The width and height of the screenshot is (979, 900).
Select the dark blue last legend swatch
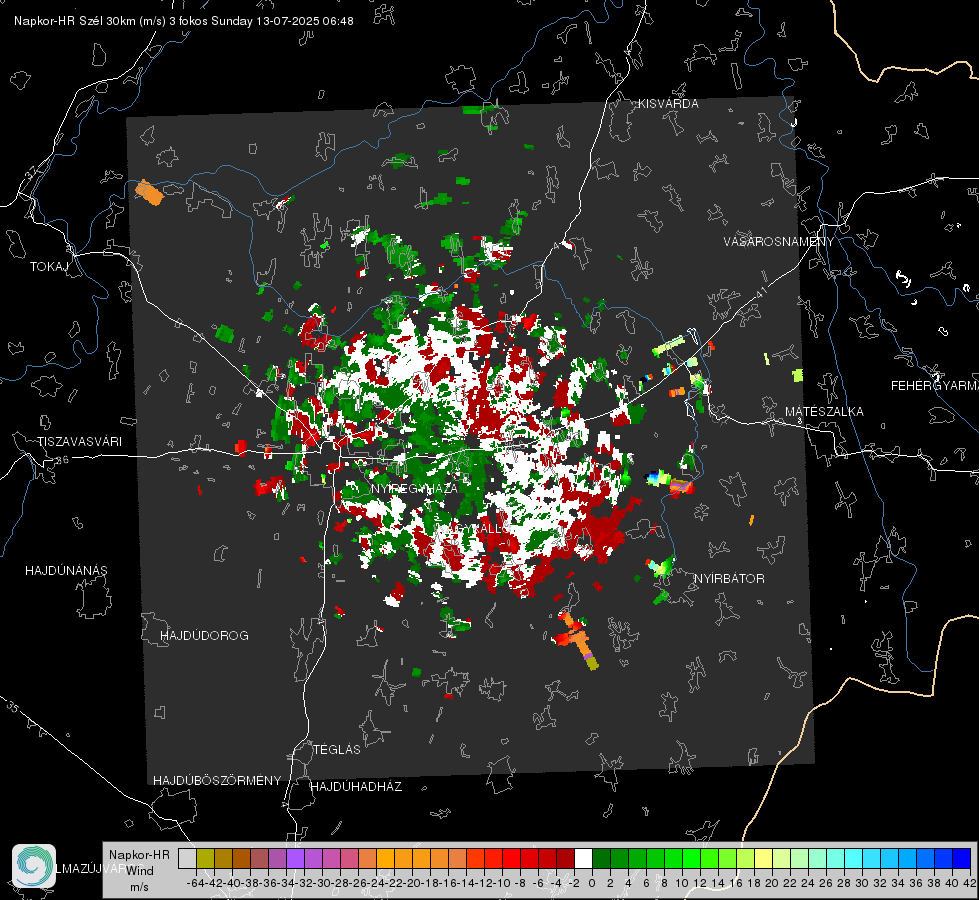[x=962, y=858]
